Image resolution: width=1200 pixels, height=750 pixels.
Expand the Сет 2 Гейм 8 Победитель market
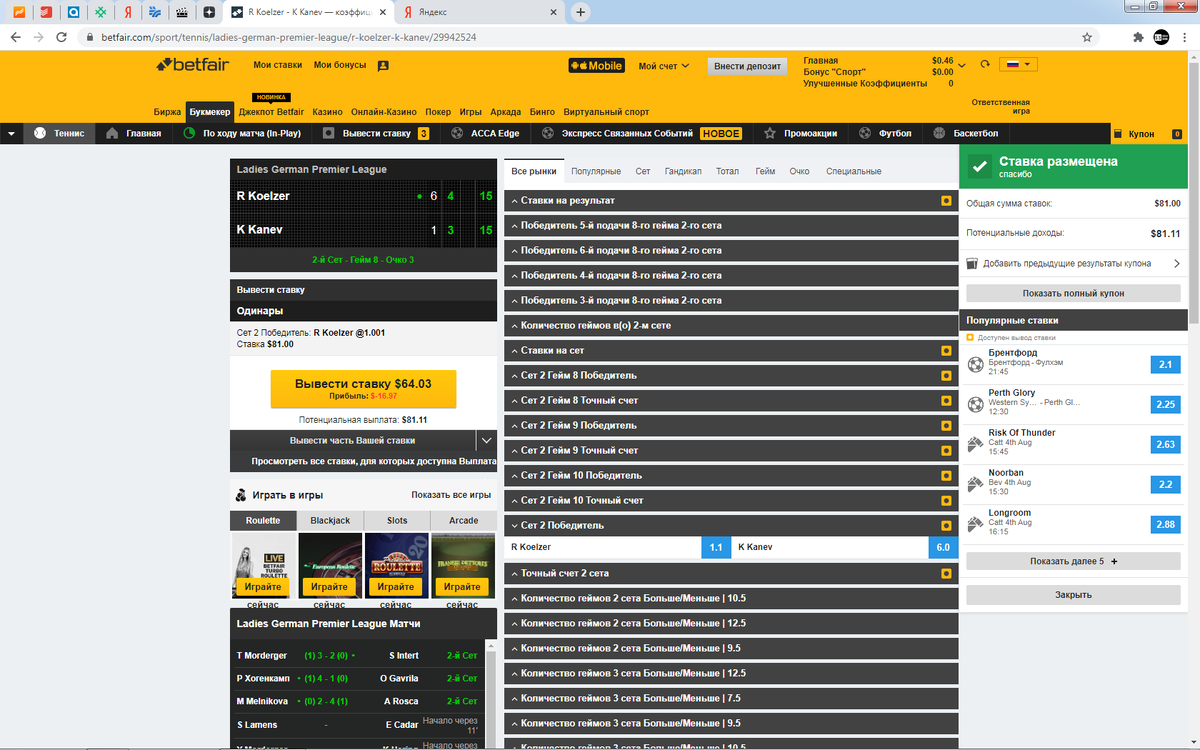(x=731, y=376)
